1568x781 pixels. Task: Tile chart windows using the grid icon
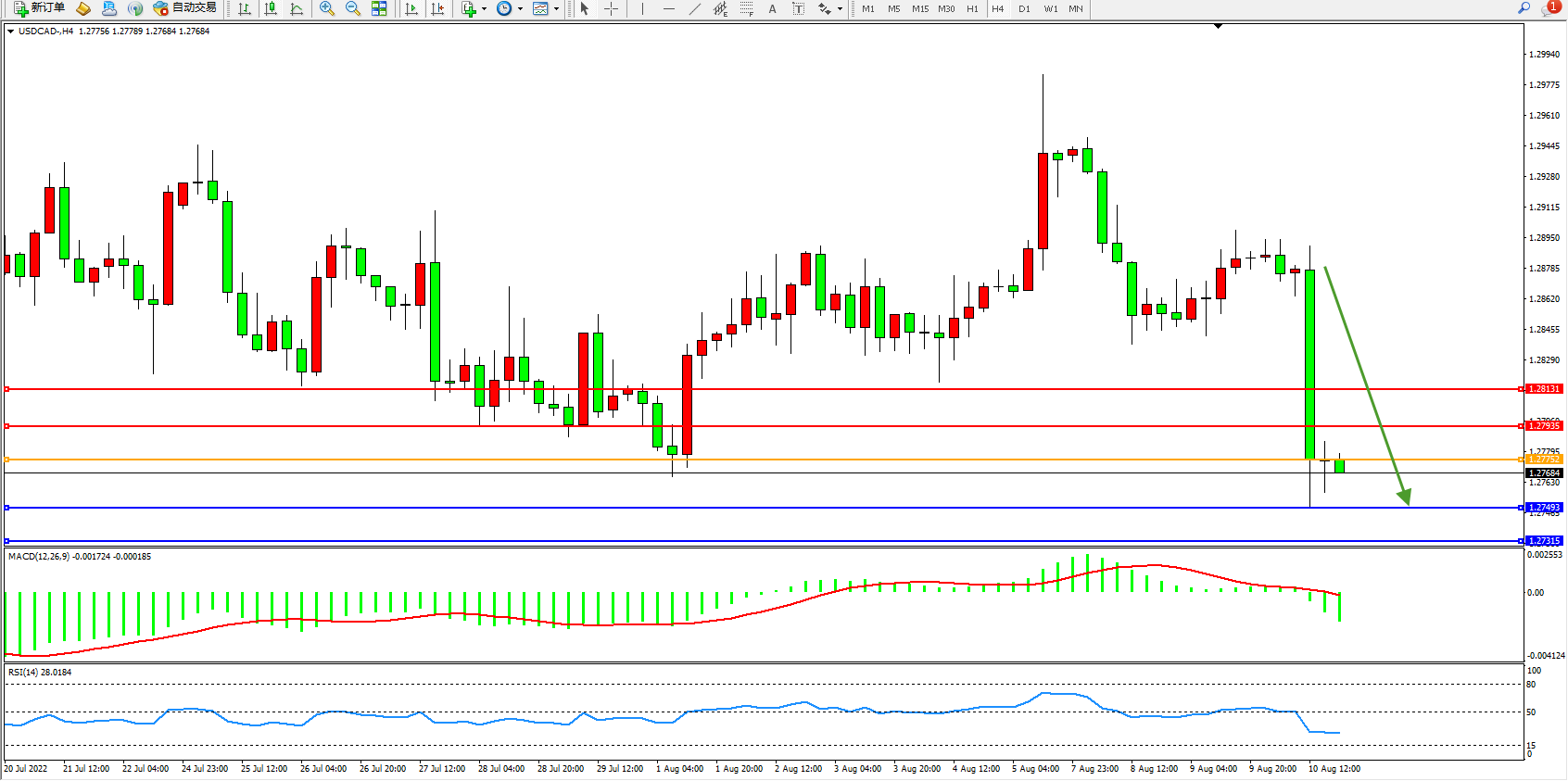[x=379, y=8]
